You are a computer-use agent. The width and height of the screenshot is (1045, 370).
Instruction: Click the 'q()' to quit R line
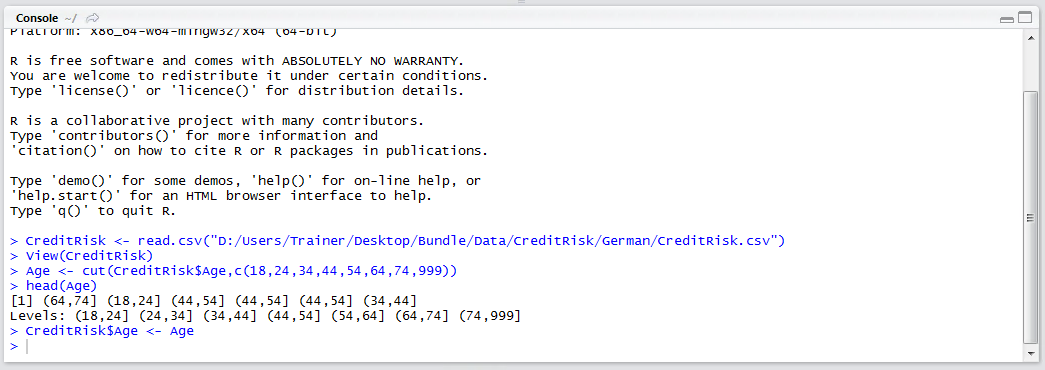point(93,211)
